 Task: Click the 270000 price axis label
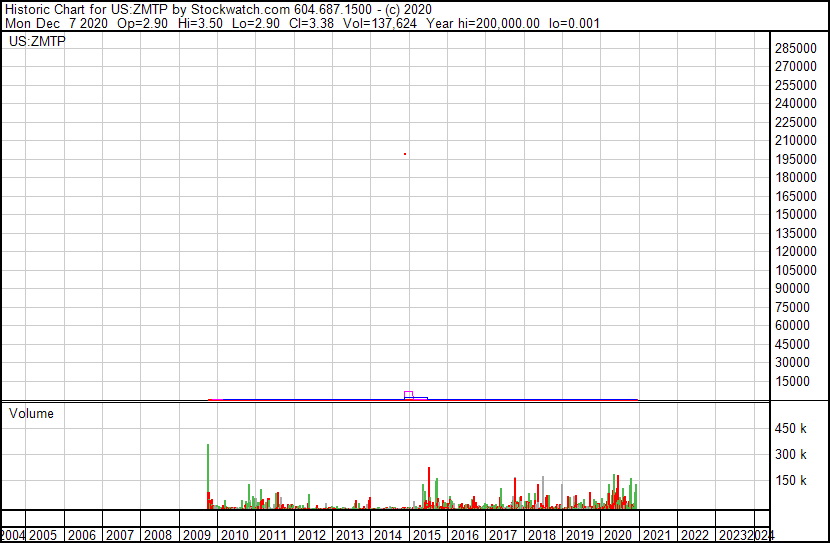[796, 67]
